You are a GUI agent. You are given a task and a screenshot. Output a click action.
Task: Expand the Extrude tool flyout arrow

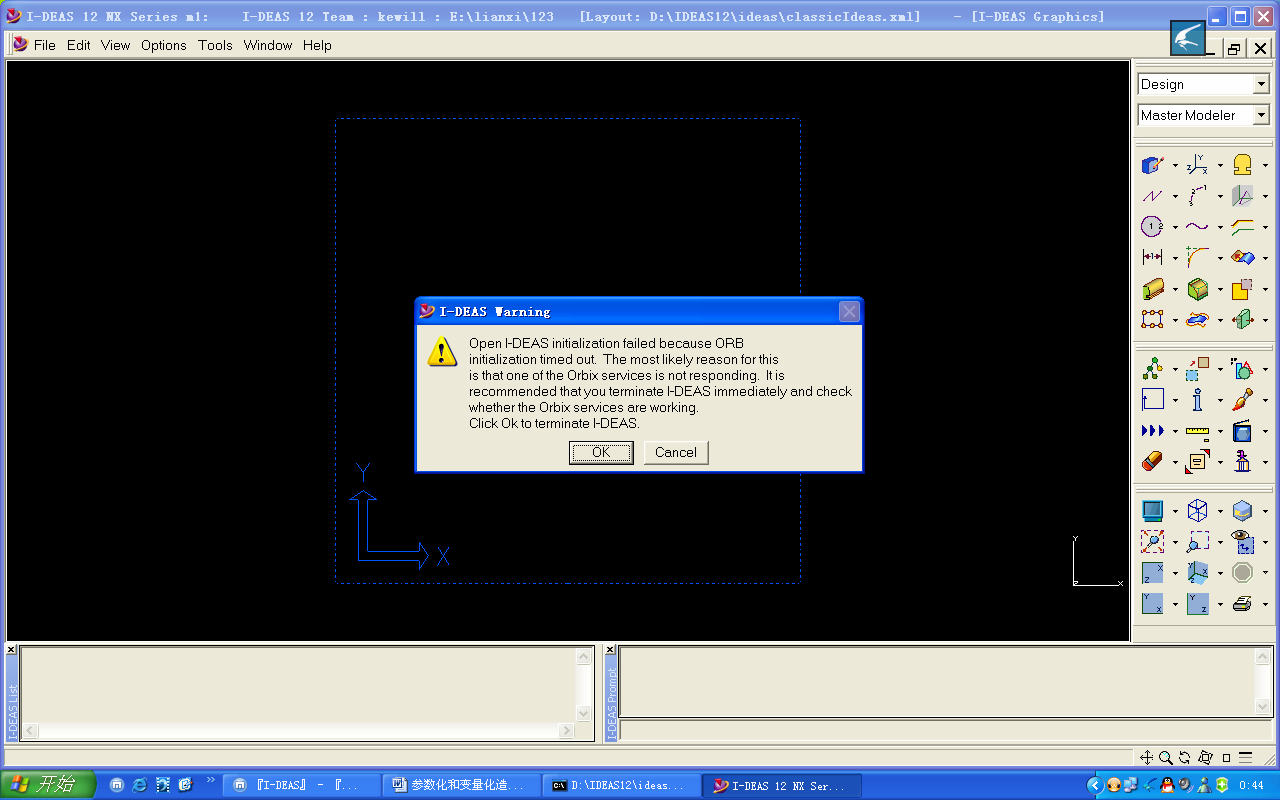(x=1175, y=291)
